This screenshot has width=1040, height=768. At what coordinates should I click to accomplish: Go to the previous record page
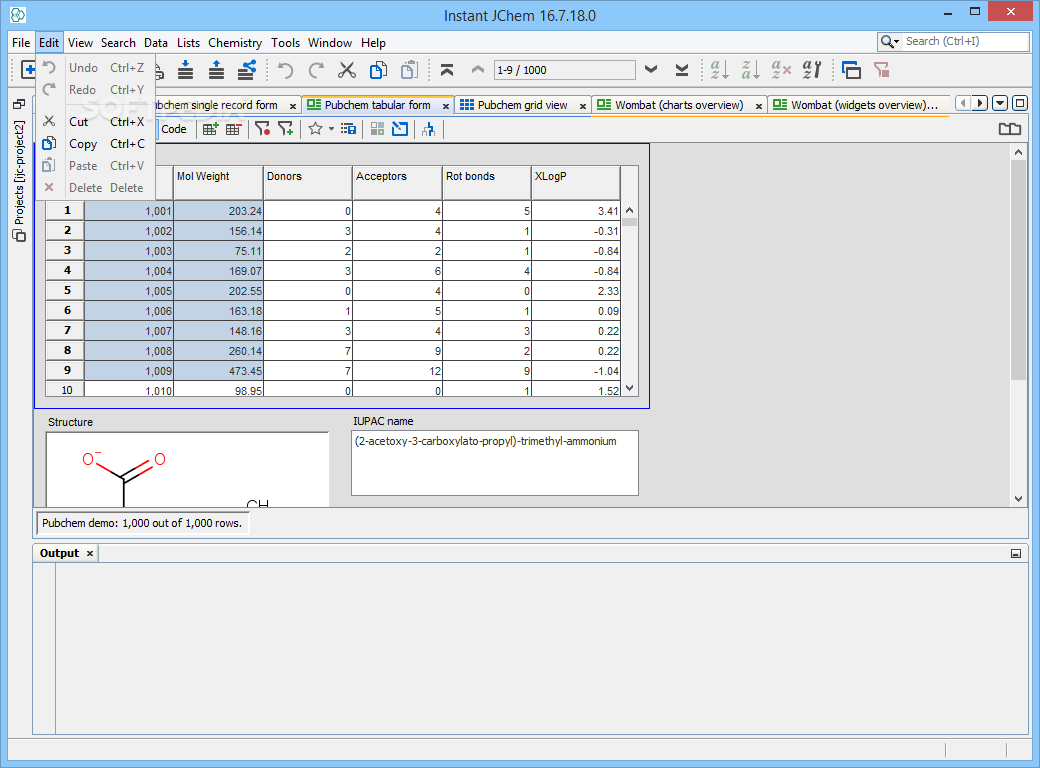(478, 70)
